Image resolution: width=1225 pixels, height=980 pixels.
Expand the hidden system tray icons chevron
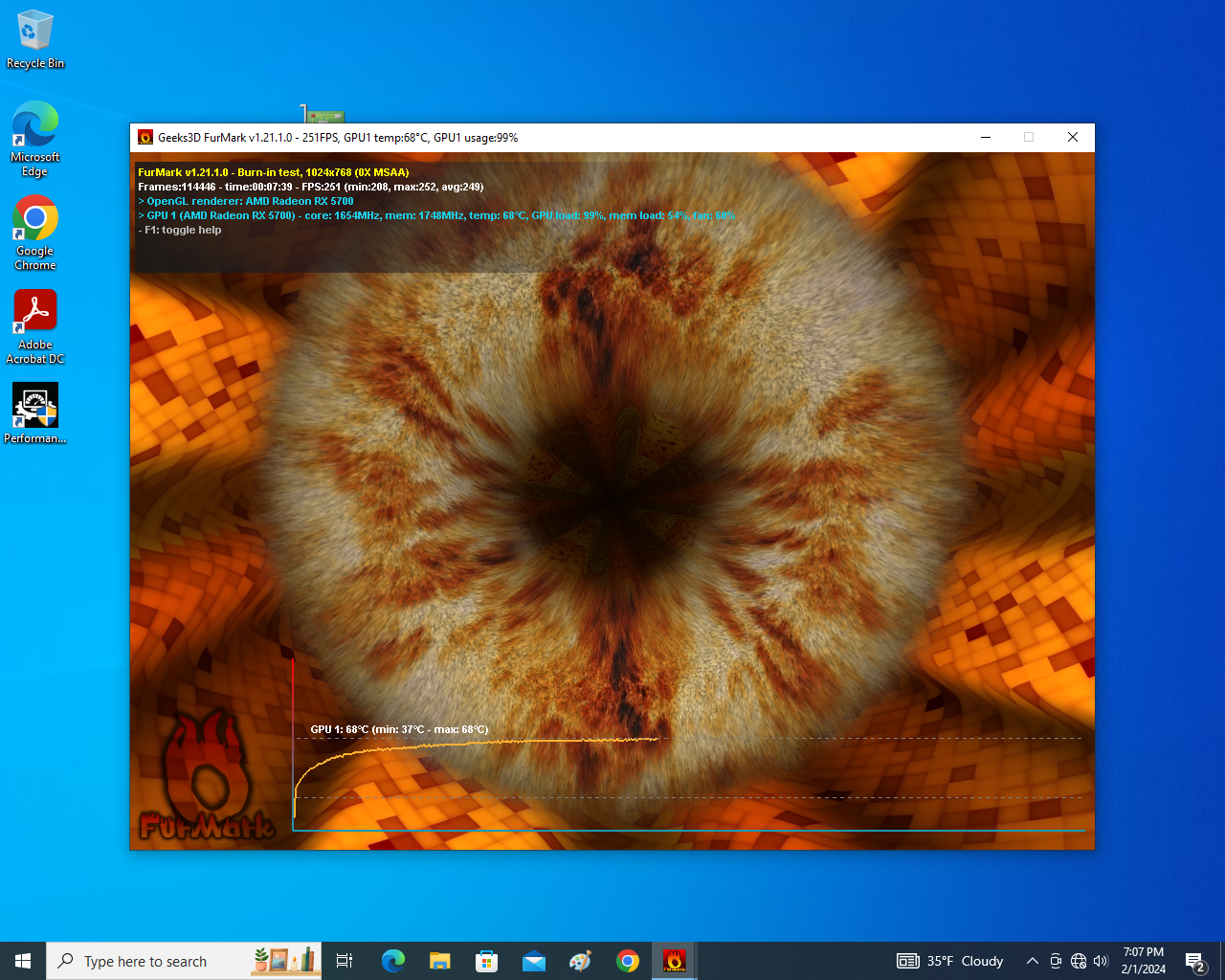[1032, 961]
